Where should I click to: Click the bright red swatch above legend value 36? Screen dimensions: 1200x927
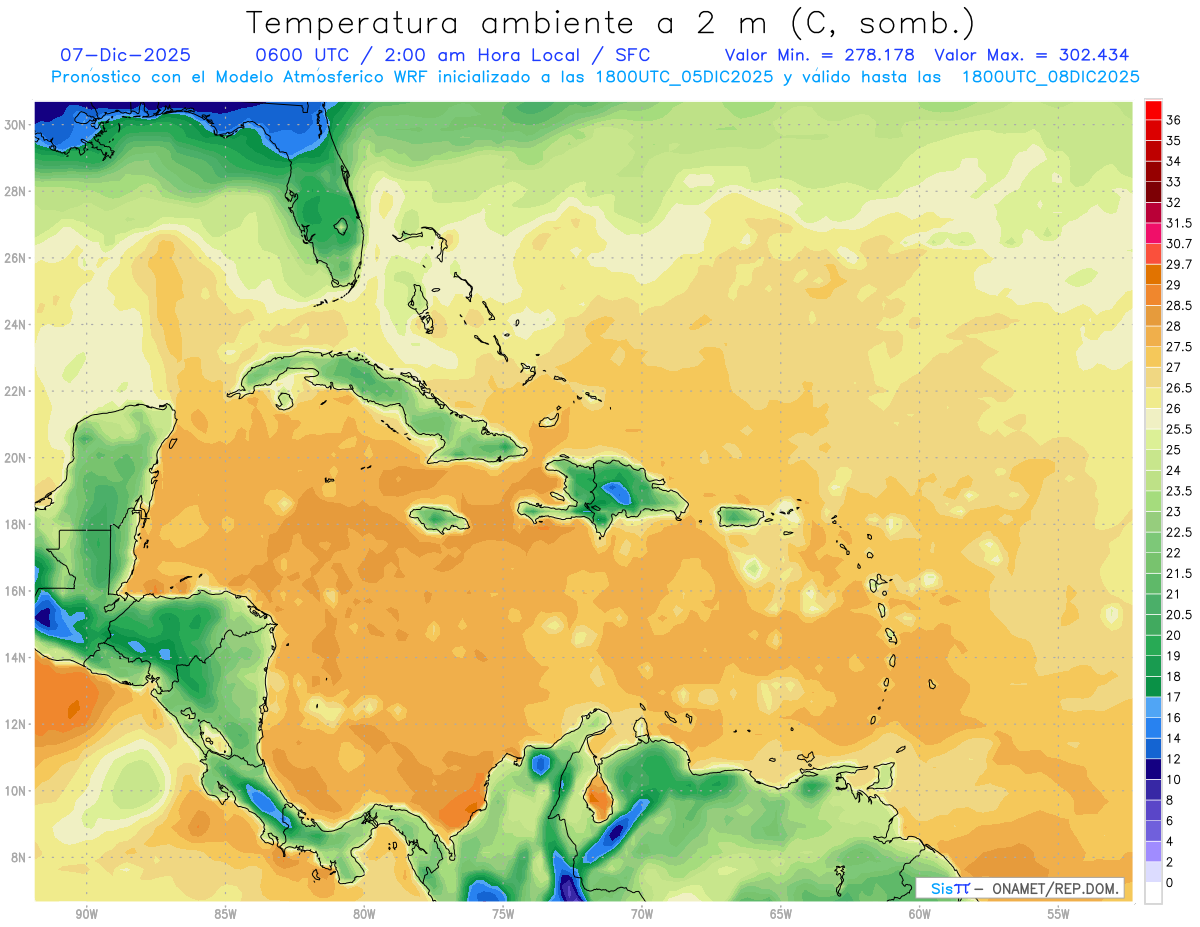[1153, 110]
